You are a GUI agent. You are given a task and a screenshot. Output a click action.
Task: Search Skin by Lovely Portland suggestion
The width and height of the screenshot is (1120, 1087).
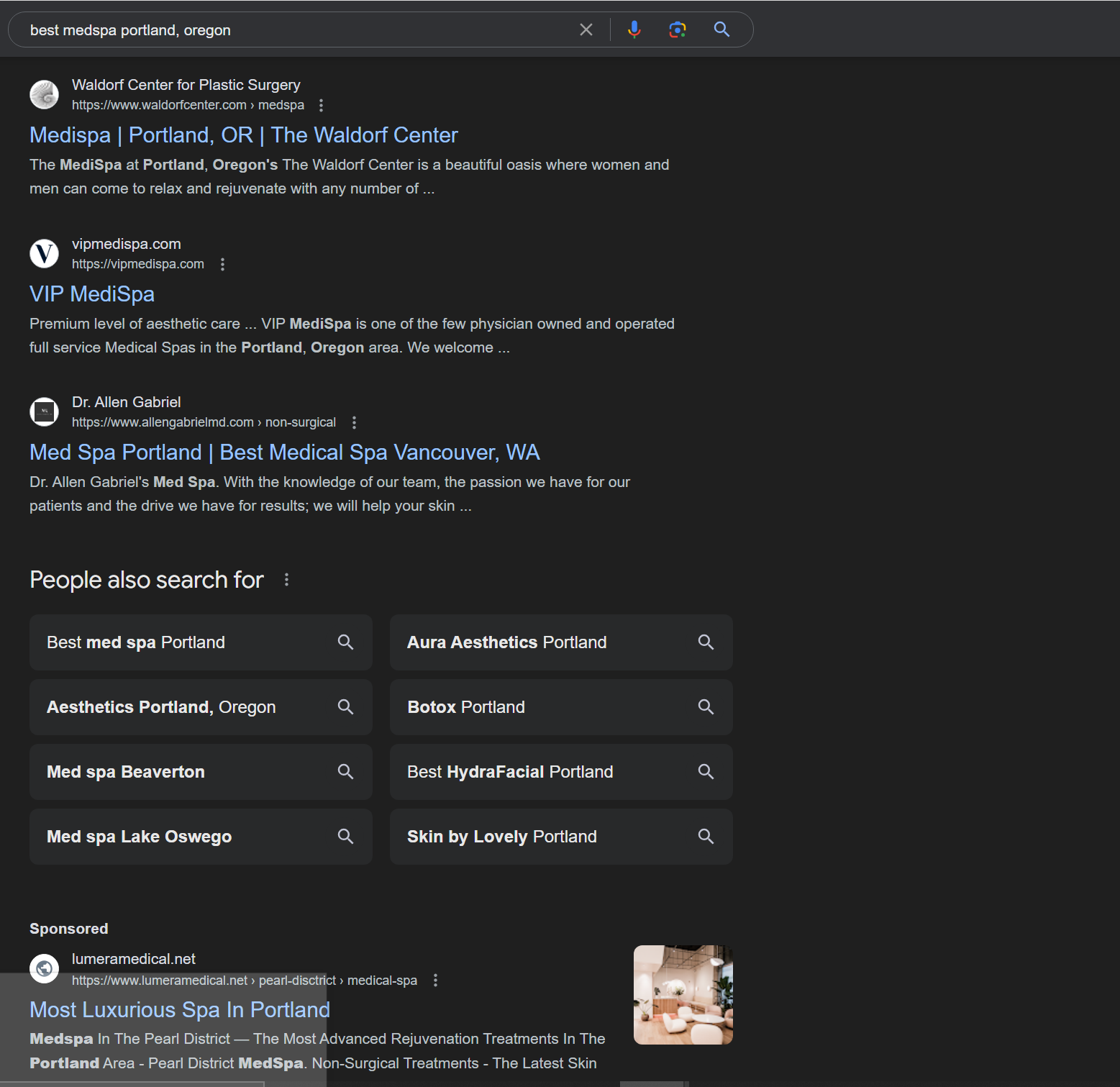coord(561,837)
